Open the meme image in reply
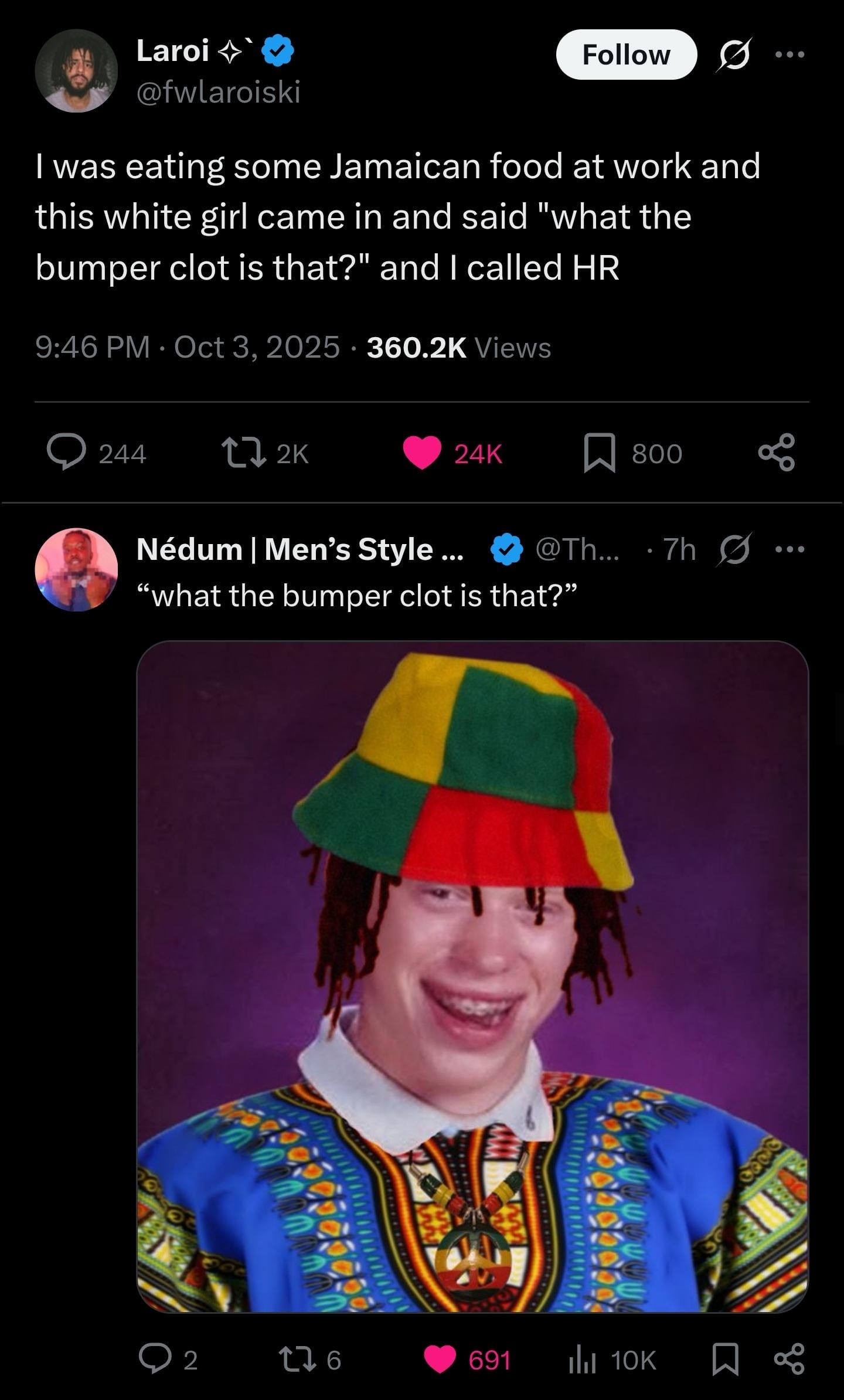The image size is (844, 1400). point(472,977)
